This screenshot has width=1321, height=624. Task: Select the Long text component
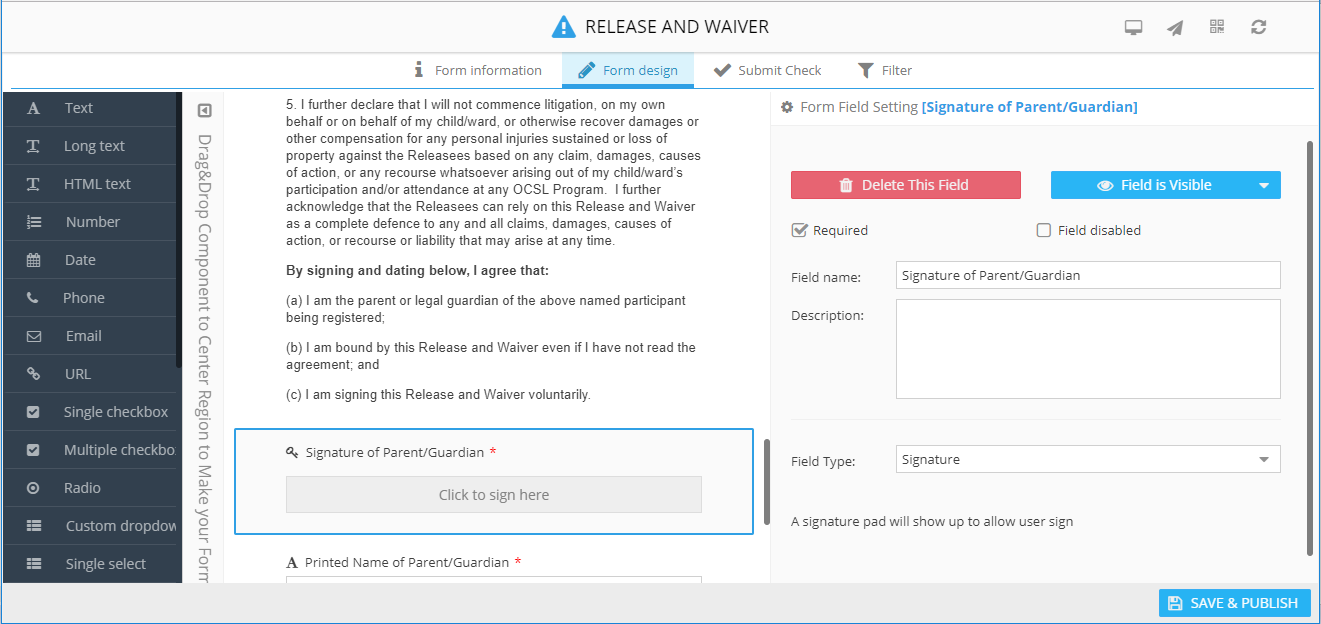click(x=92, y=146)
